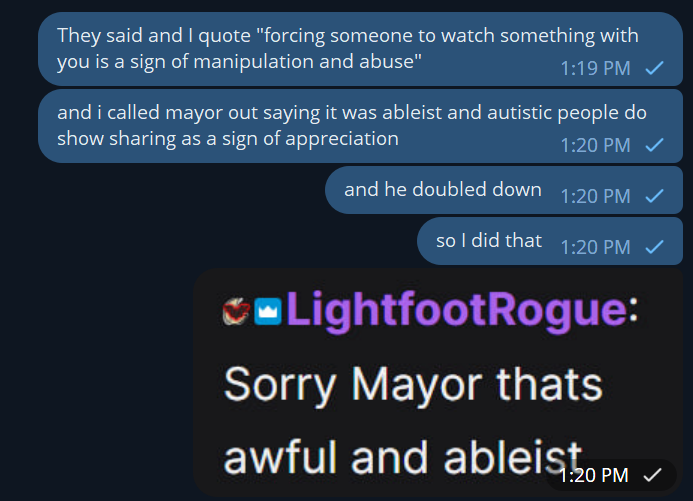
Task: Click the checkmark on the 1:19 PM message
Action: pos(655,68)
